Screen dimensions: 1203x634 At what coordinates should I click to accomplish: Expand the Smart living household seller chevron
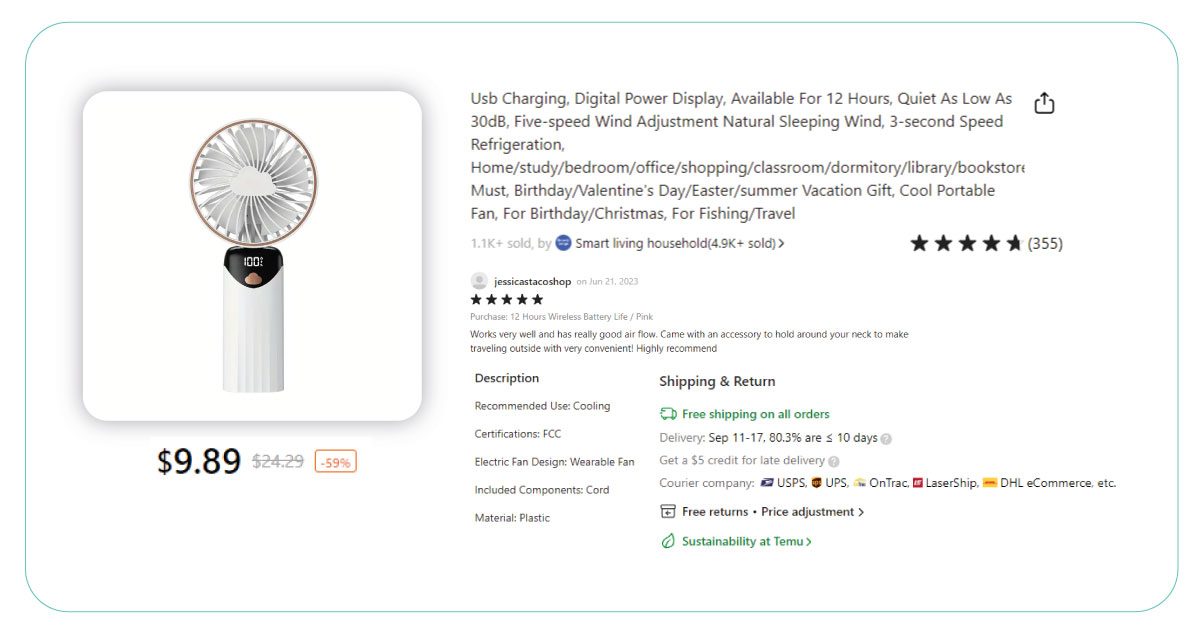point(781,244)
